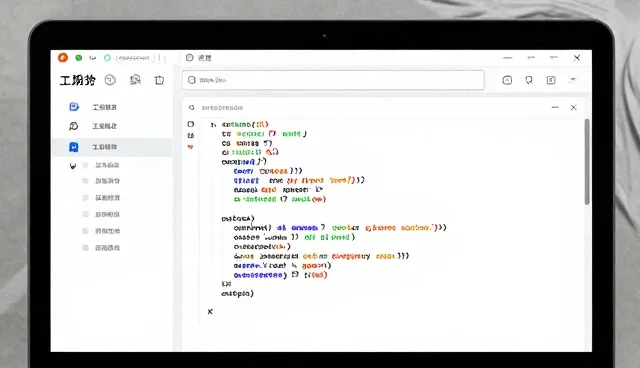Click the green dot icon beside the logo

pyautogui.click(x=79, y=58)
